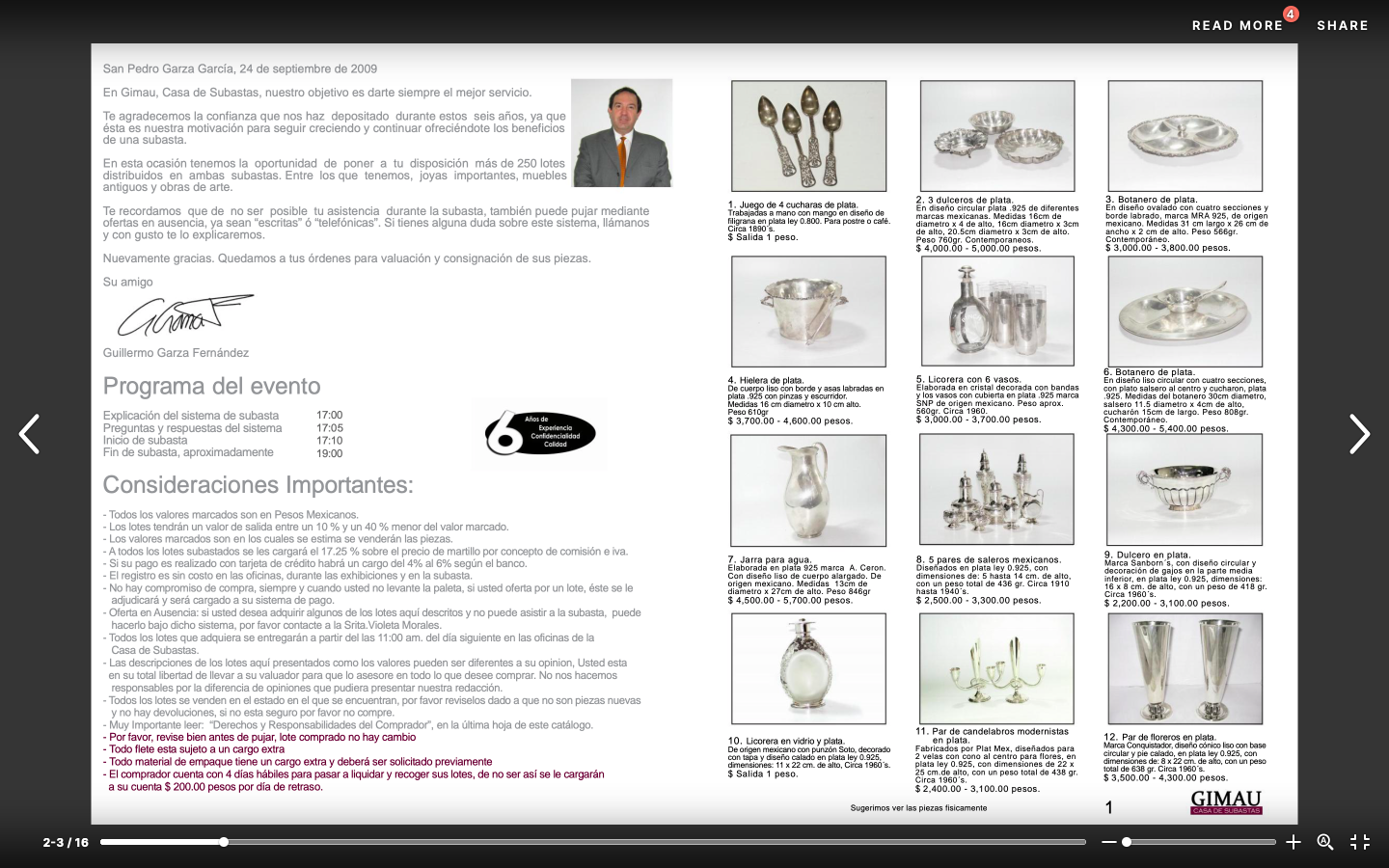Screen dimensions: 1389x868
Task: Click the page indicator 2-3 / 16
Action: point(64,842)
